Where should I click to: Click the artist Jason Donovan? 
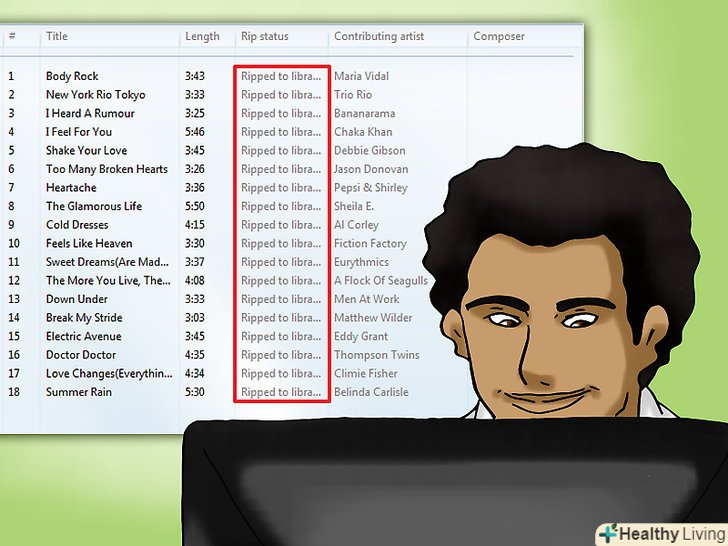(371, 169)
